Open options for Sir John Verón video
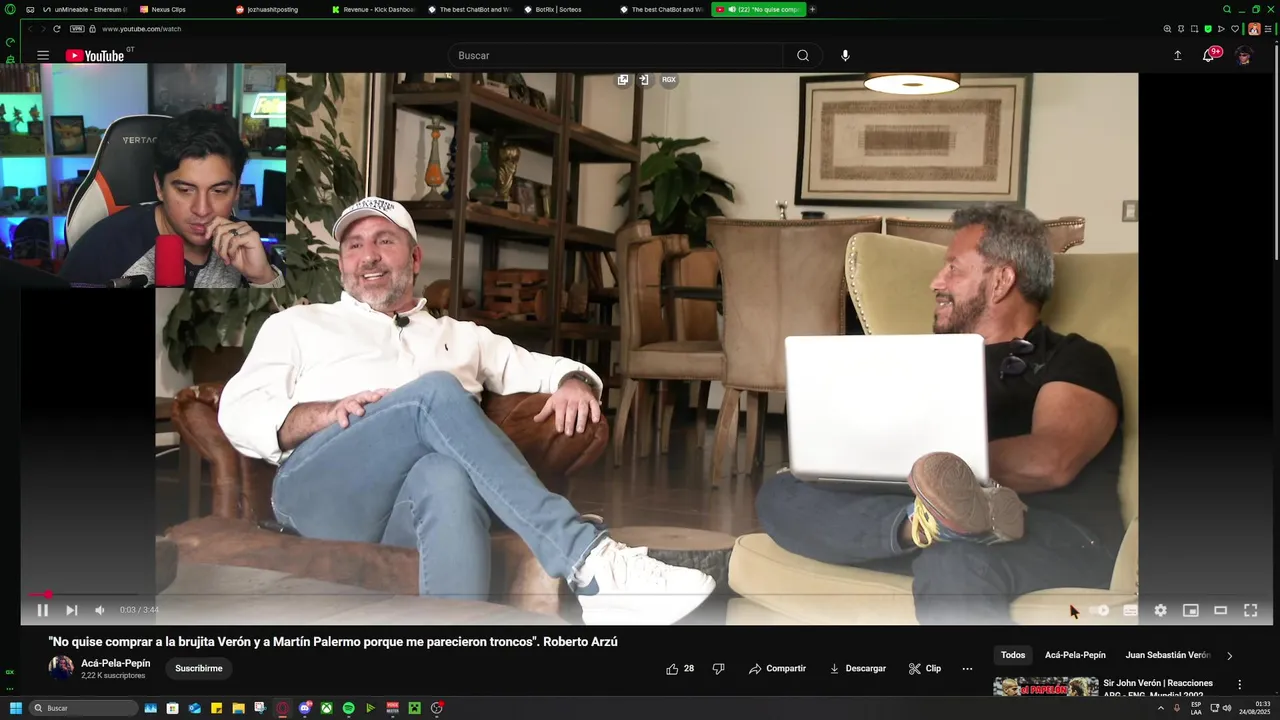1280x720 pixels. tap(1239, 685)
